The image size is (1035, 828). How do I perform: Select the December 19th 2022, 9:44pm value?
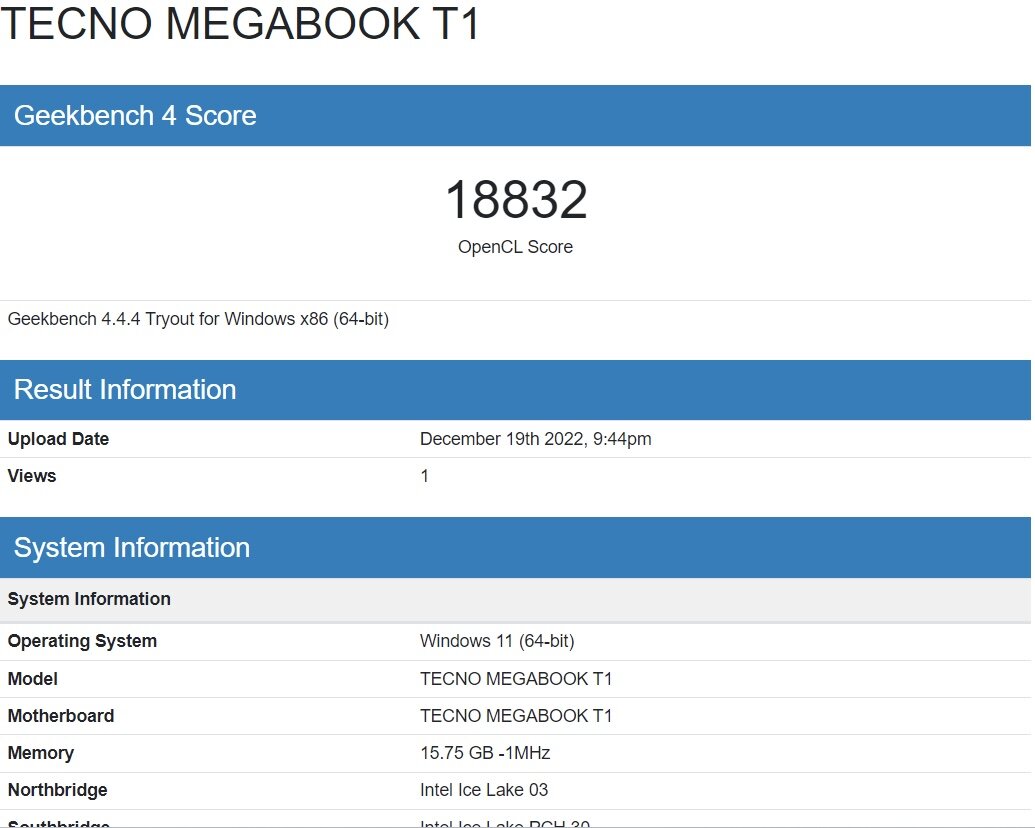tap(535, 439)
